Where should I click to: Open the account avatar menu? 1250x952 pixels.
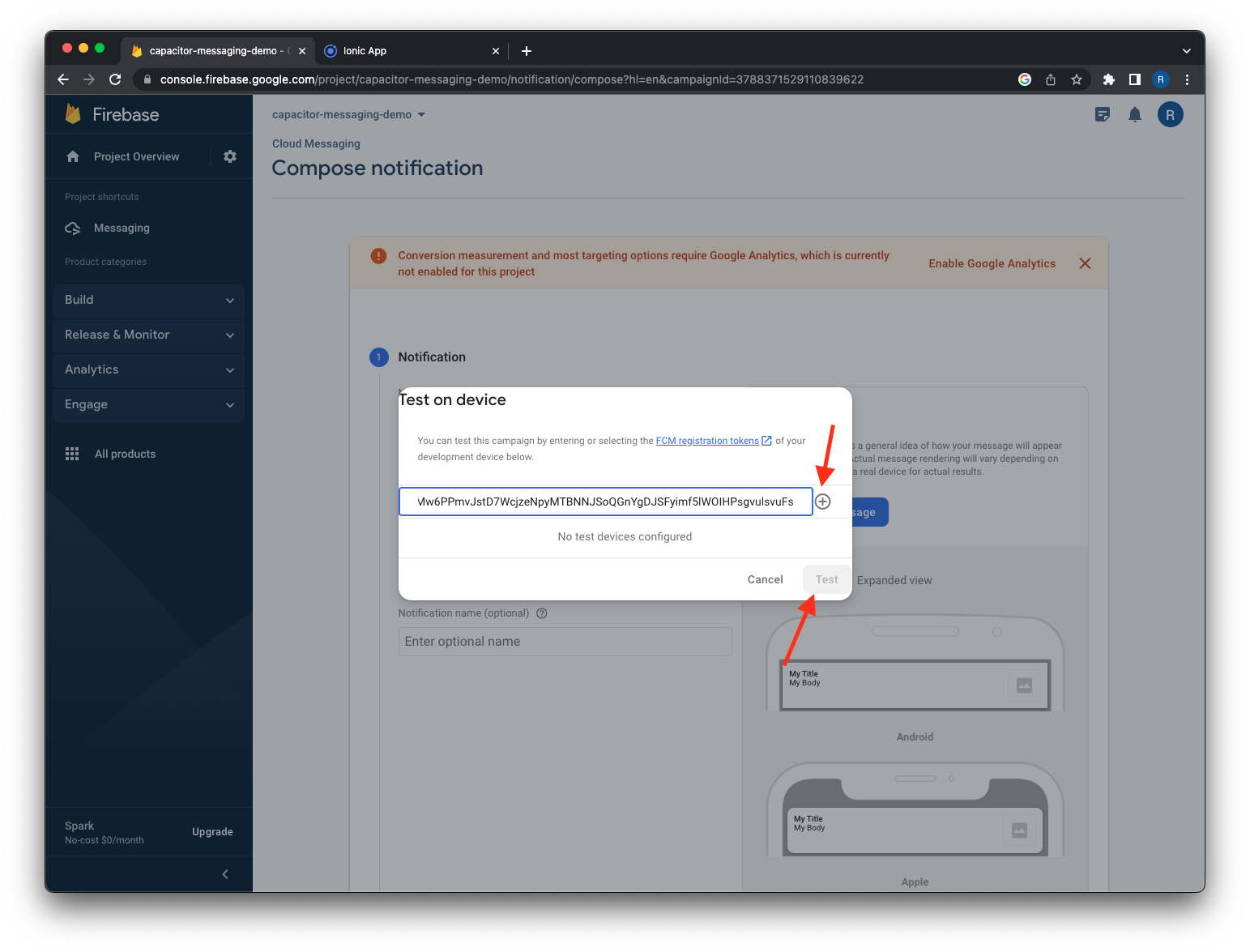1170,114
